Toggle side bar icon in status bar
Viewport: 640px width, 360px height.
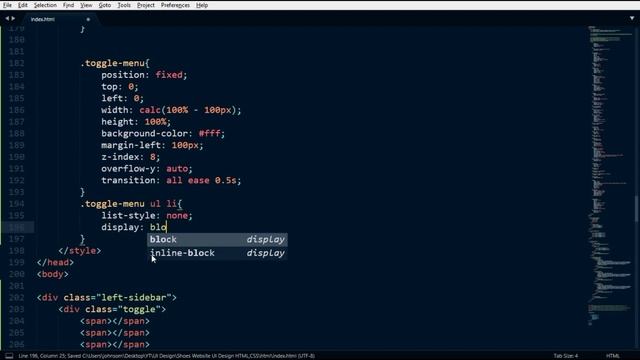(x=9, y=356)
